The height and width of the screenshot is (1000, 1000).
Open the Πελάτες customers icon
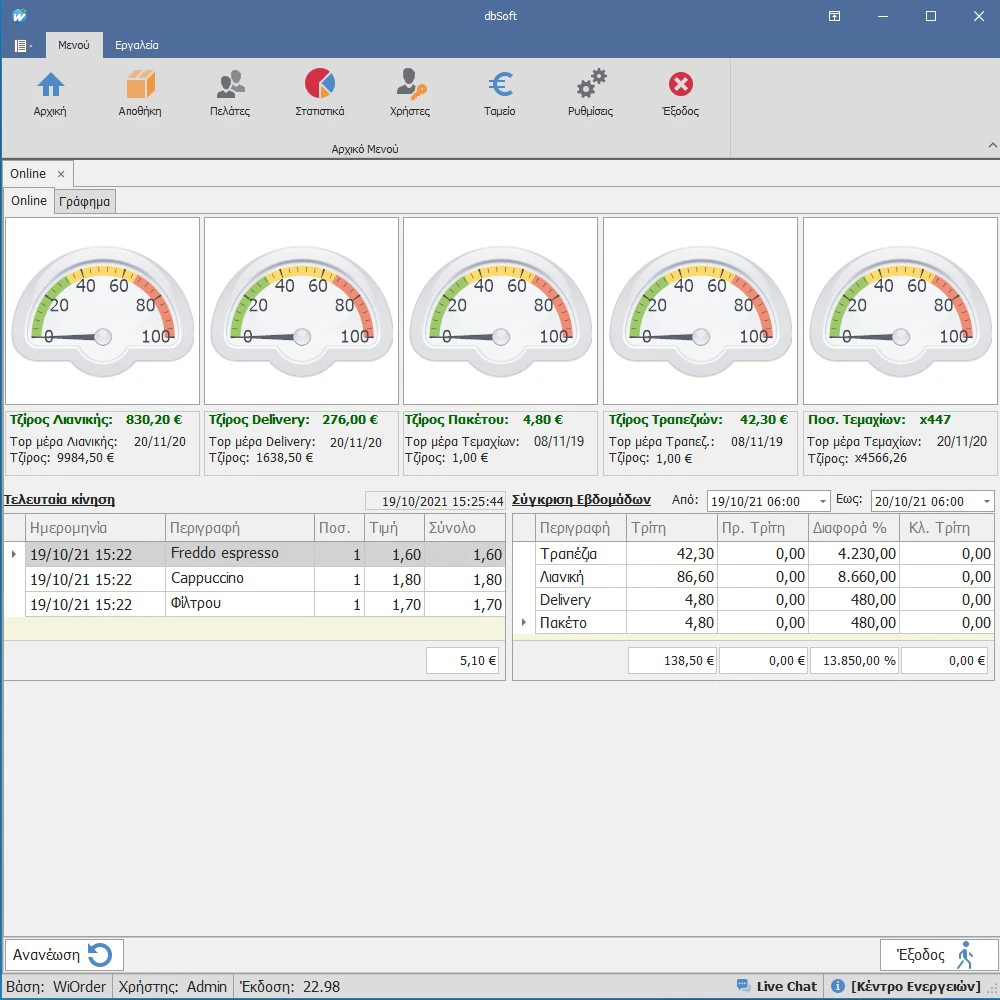coord(230,86)
